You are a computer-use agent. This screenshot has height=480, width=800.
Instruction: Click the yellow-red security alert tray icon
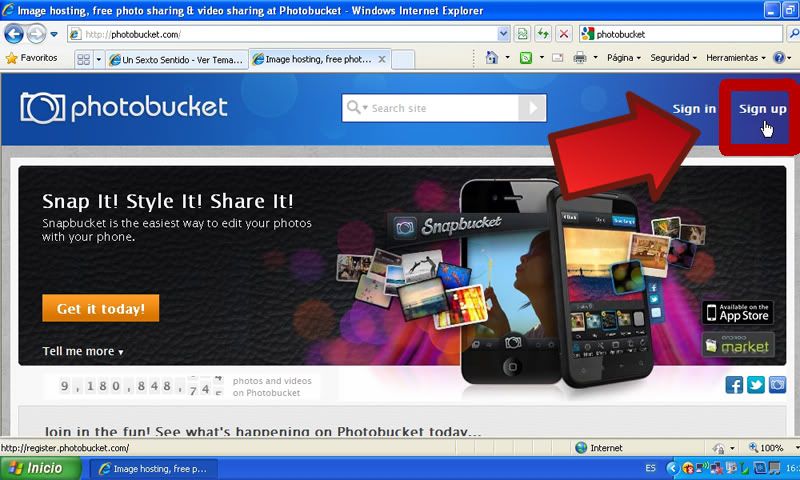[x=687, y=468]
